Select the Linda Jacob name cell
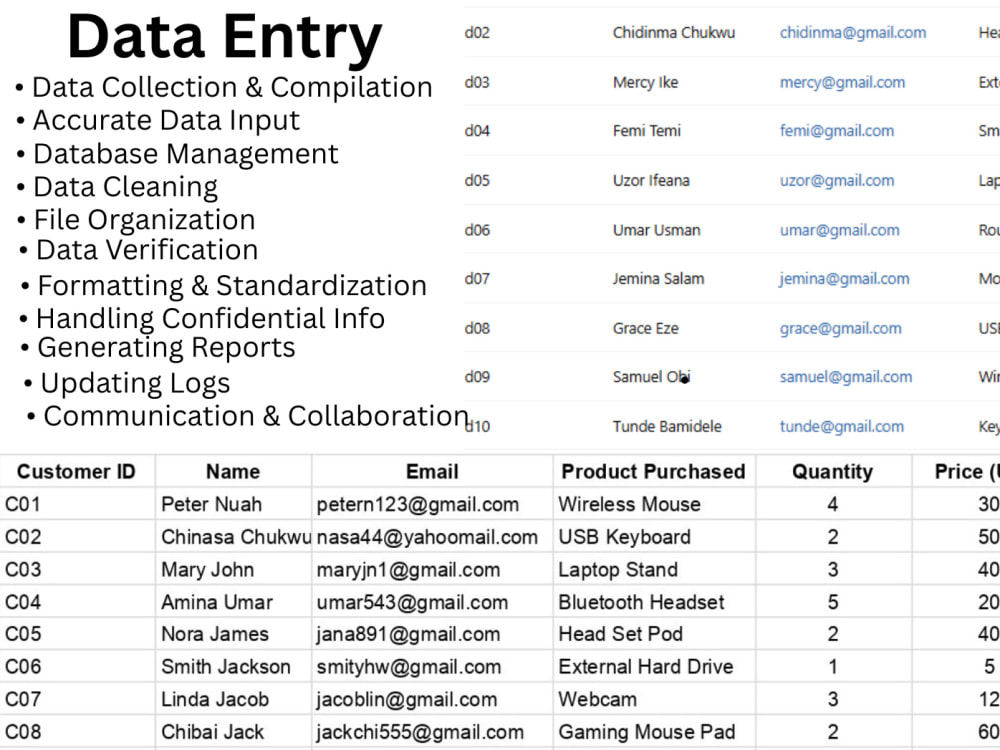The width and height of the screenshot is (1000, 750). tap(233, 699)
